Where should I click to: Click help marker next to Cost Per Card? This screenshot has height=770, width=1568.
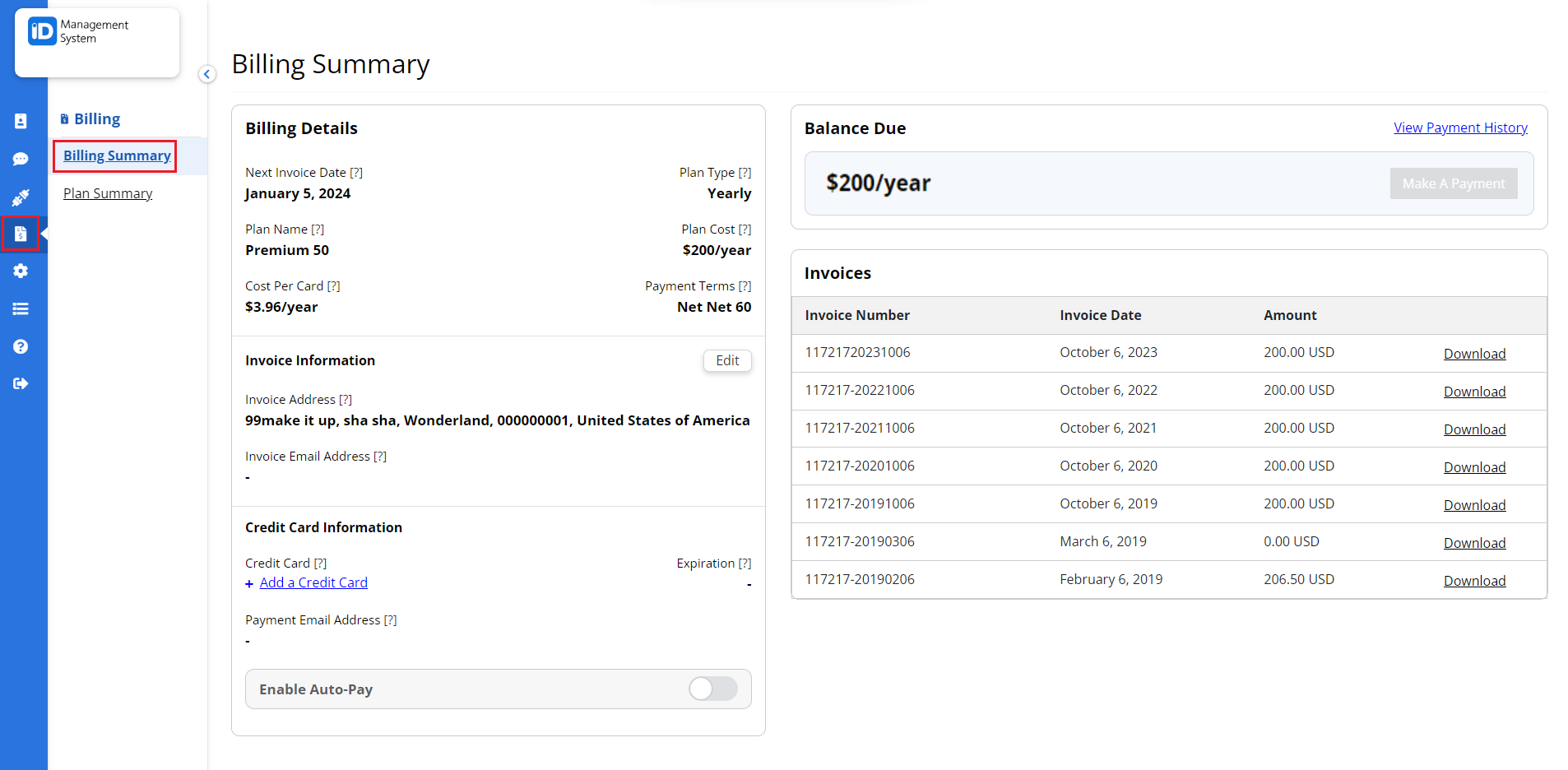coord(333,286)
